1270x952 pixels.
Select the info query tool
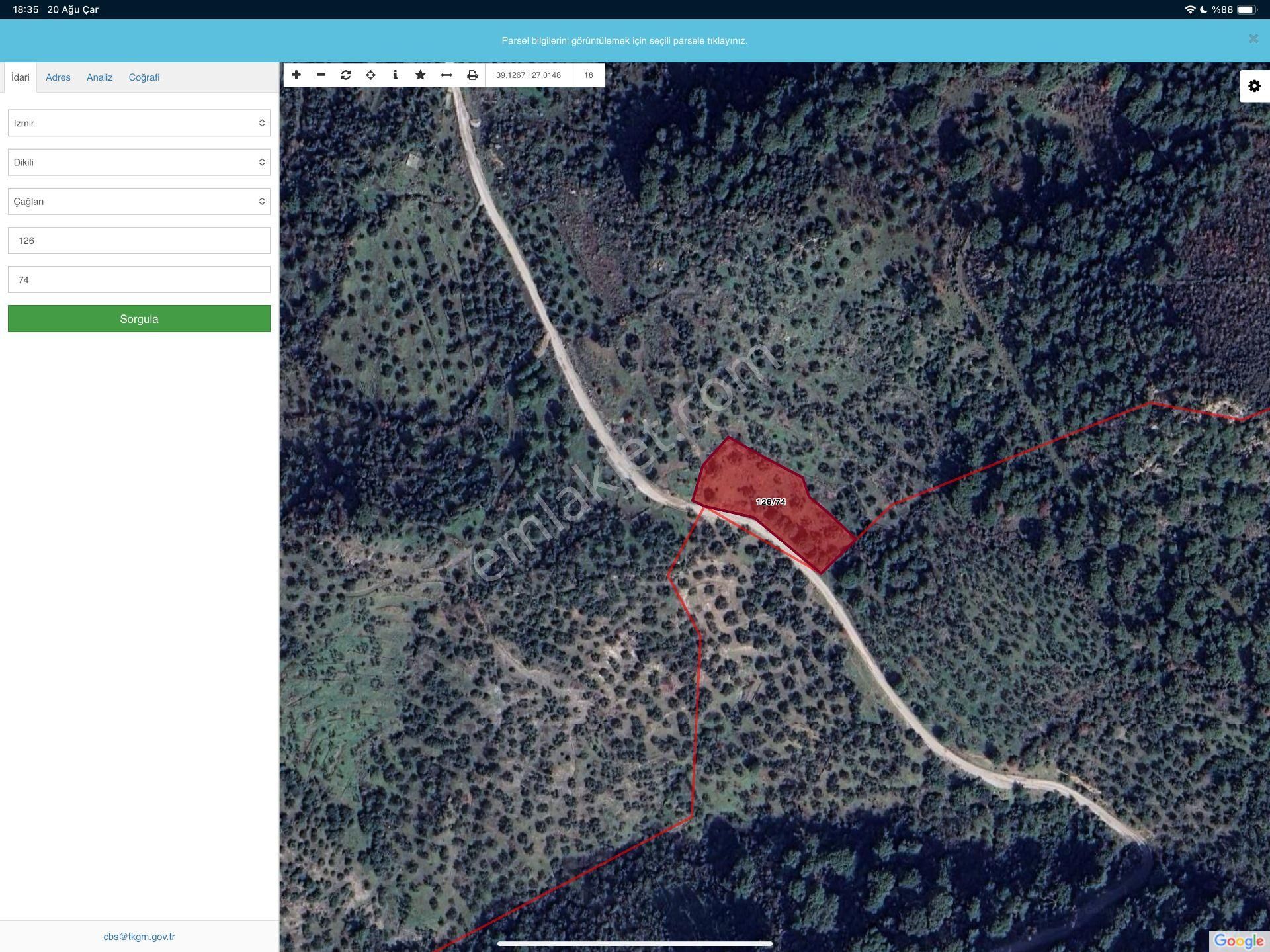(395, 75)
